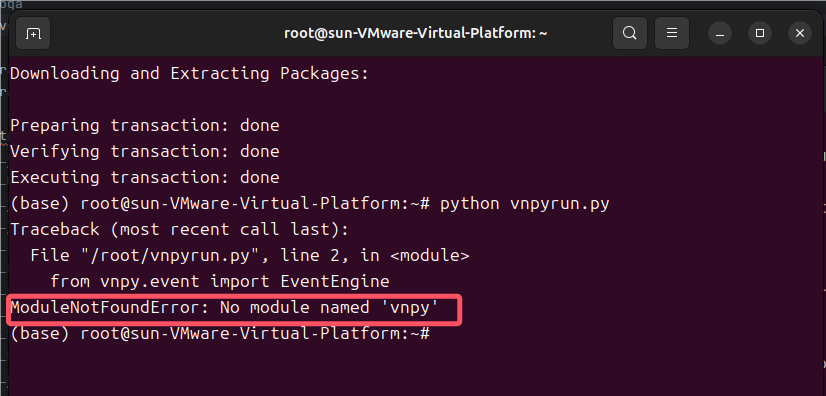Open the terminal hamburger menu
This screenshot has height=396, width=826.
[x=672, y=34]
